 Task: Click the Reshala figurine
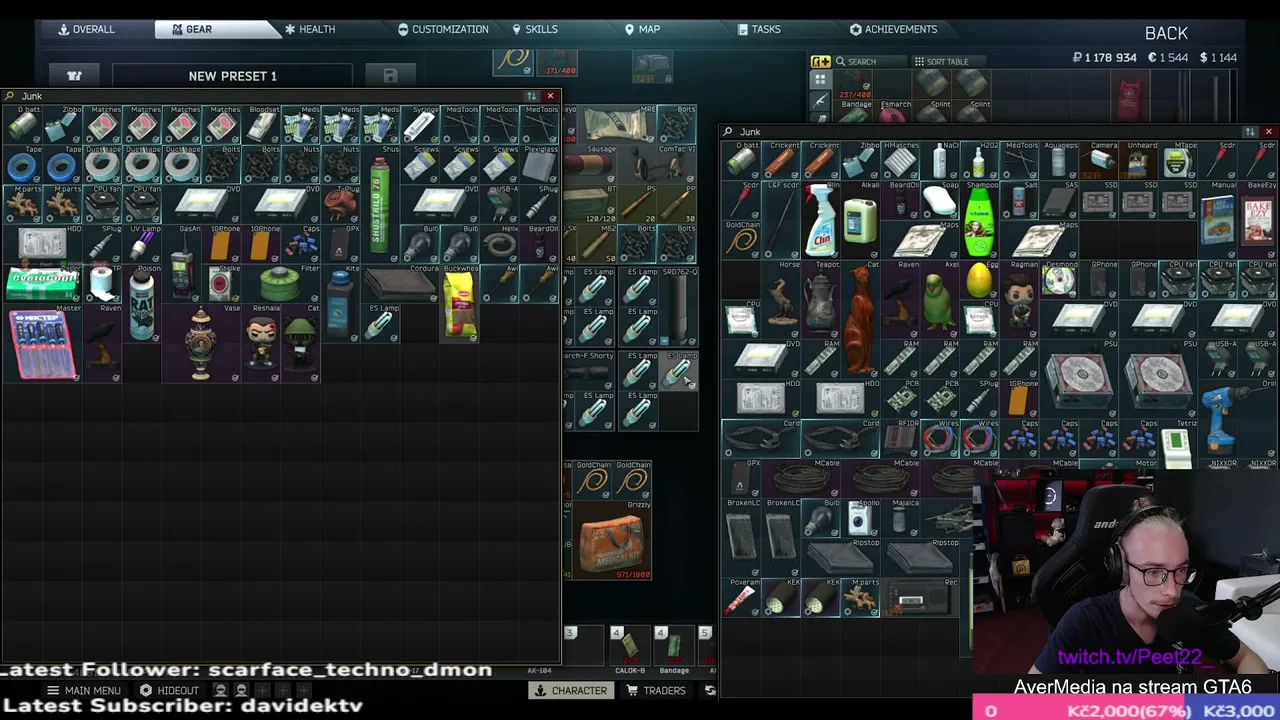pyautogui.click(x=261, y=345)
